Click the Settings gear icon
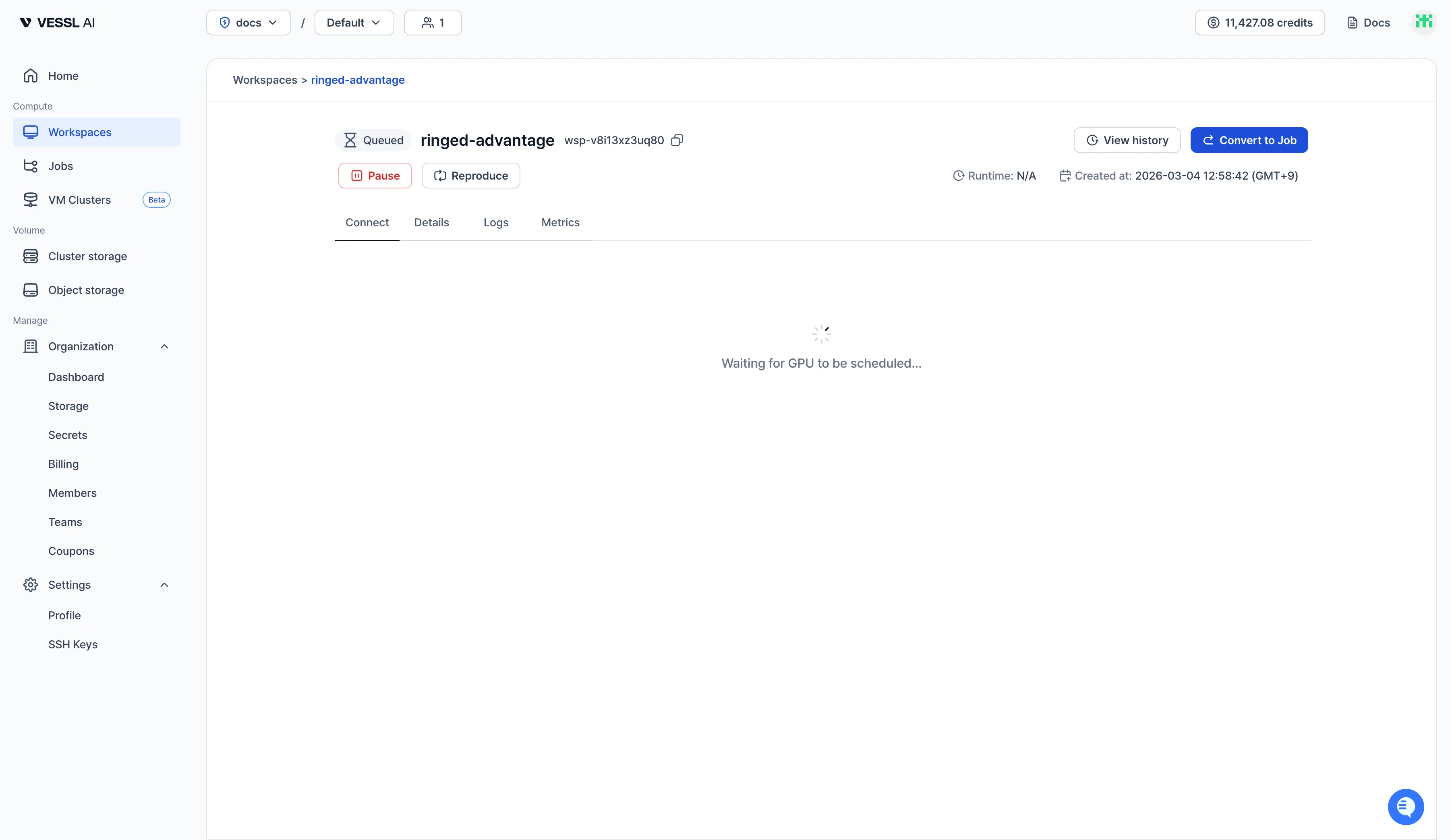This screenshot has height=840, width=1450. pos(31,585)
